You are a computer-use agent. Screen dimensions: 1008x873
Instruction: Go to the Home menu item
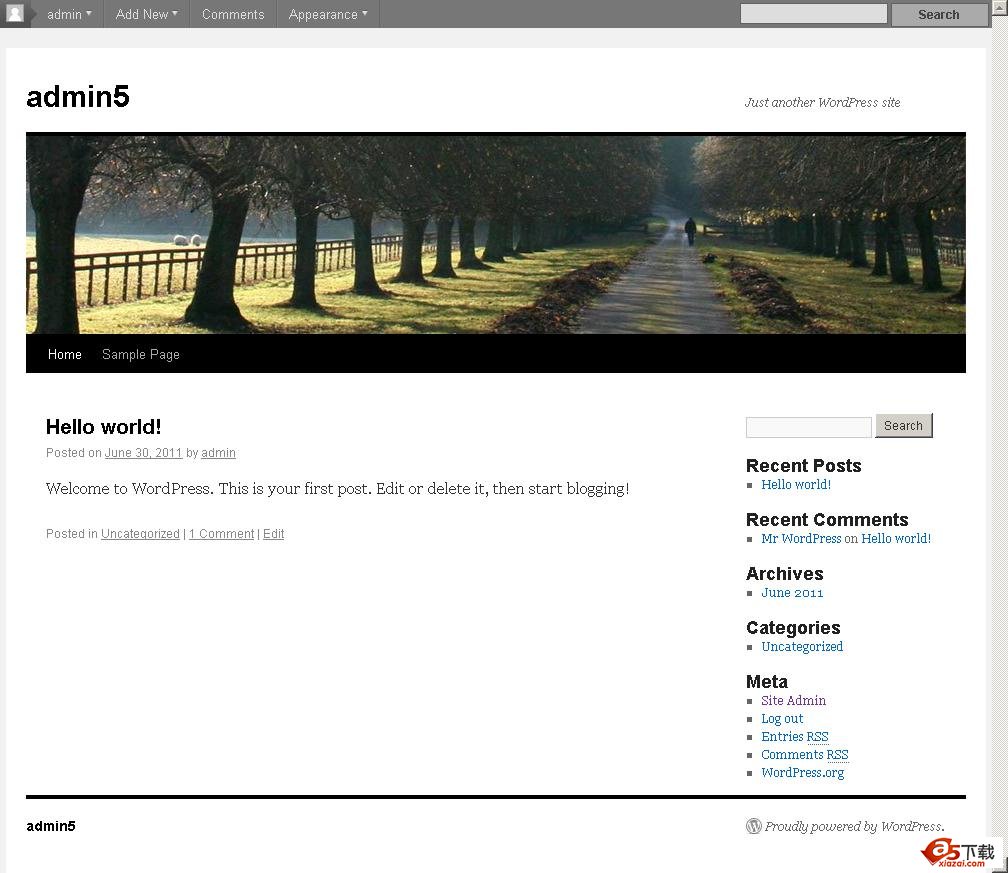64,354
